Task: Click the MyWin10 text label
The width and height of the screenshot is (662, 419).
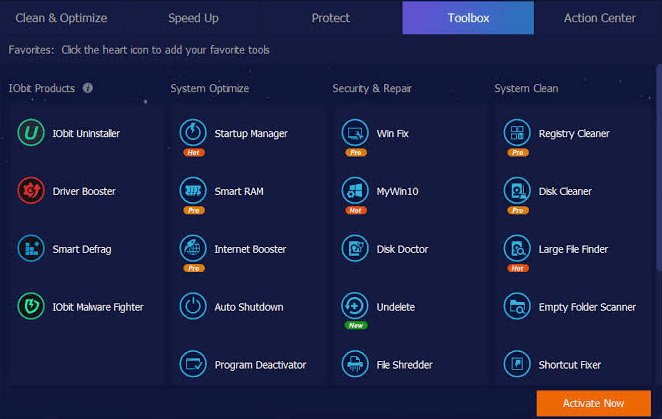Action: [397, 191]
